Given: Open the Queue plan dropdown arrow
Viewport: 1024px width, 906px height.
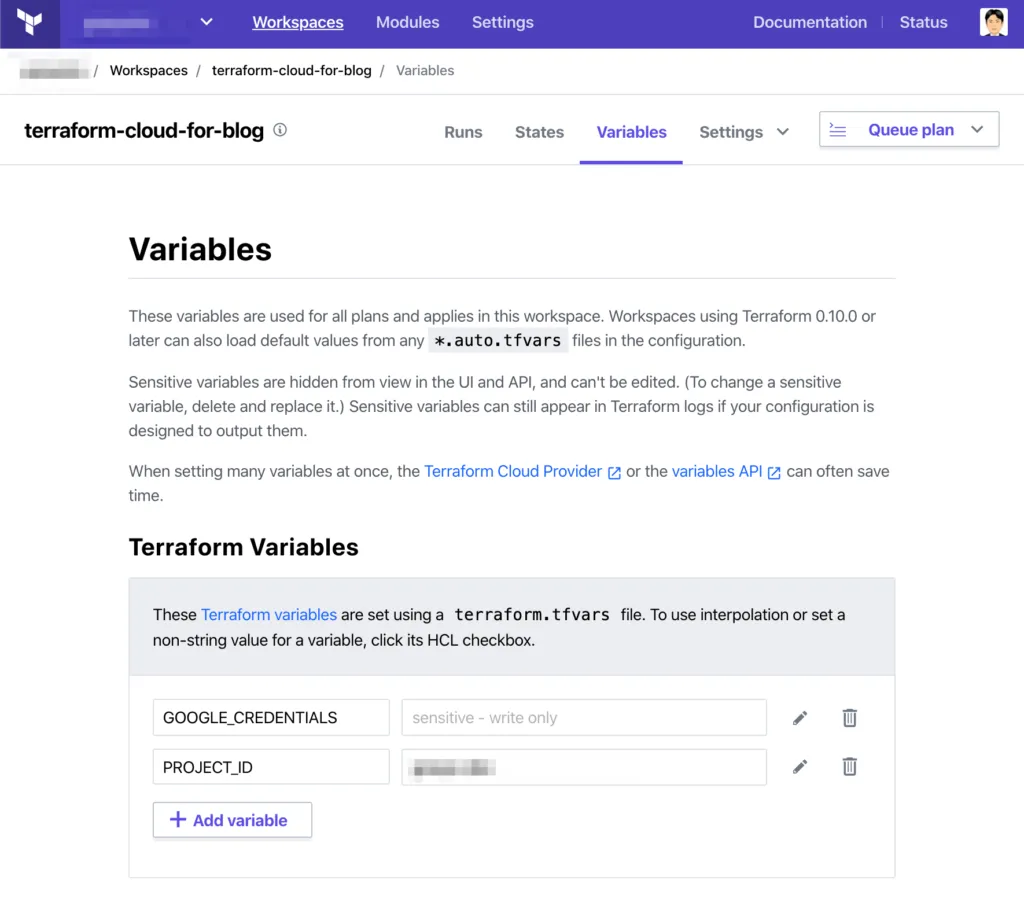Looking at the screenshot, I should [x=977, y=129].
